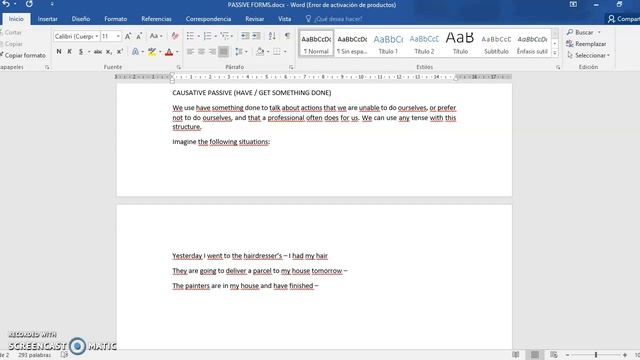
Task: Open ribbon display options
Action: [573, 4]
